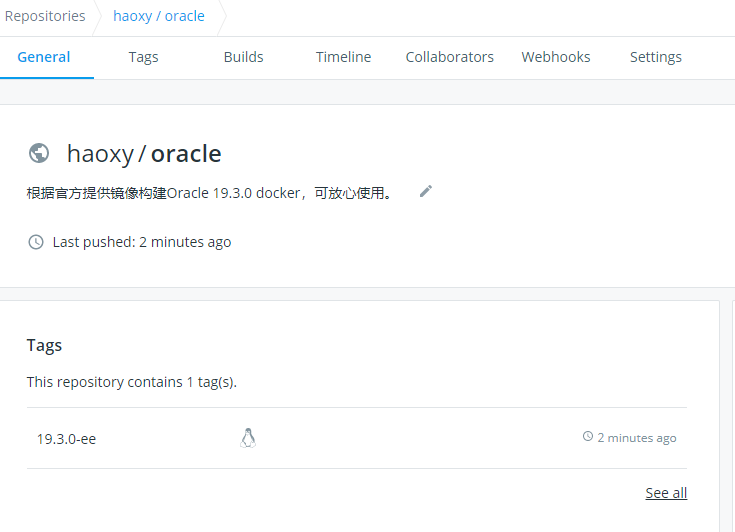735x532 pixels.
Task: Click the clock icon next to Last pushed
Action: tap(36, 242)
